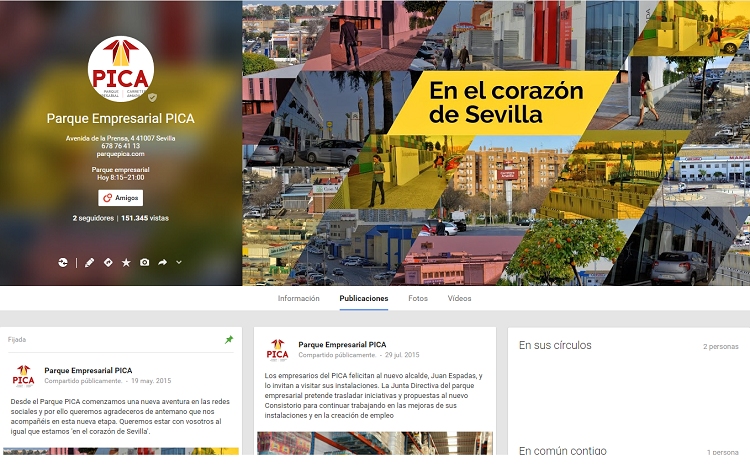
Task: Click Compartido públicamente on the July post
Action: (x=337, y=355)
